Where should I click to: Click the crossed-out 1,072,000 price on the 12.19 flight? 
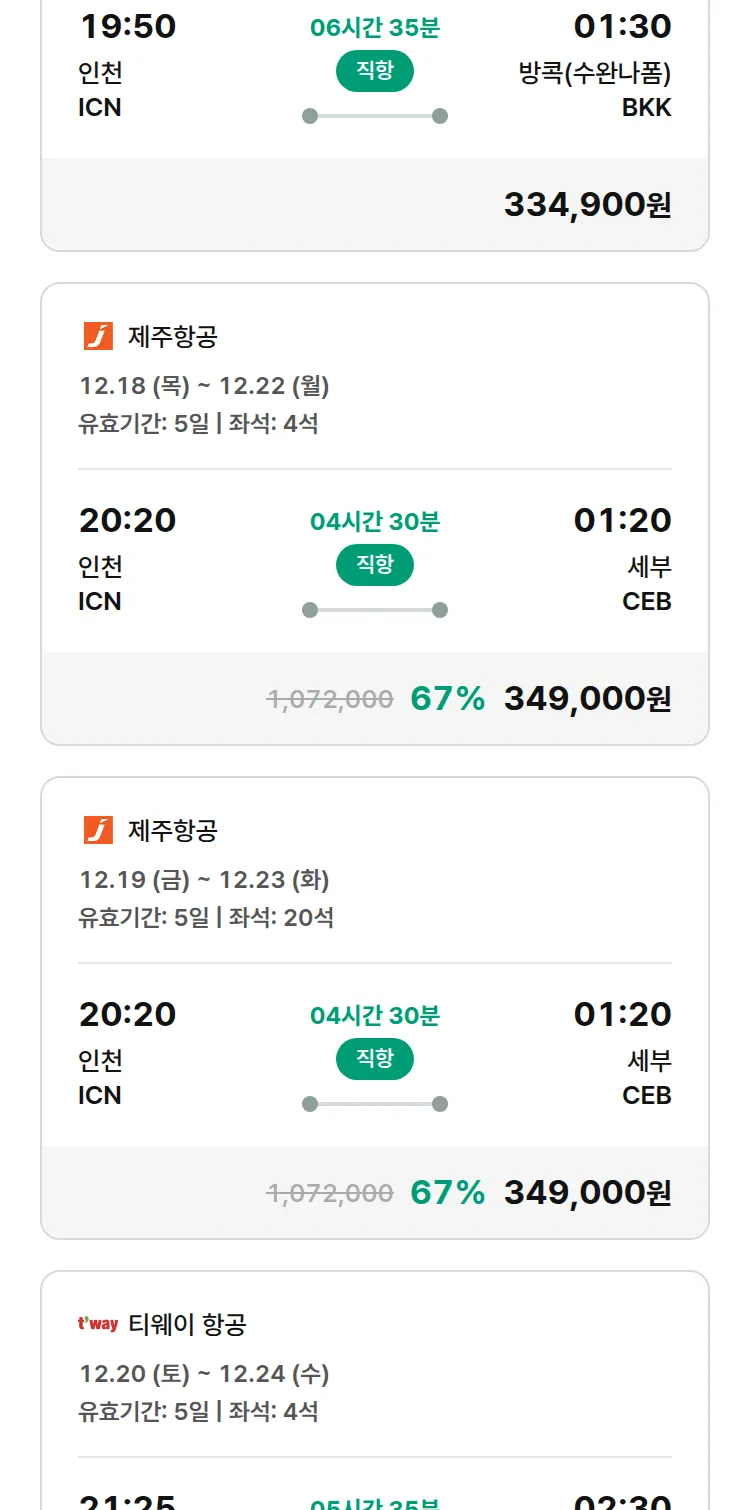pos(330,1192)
